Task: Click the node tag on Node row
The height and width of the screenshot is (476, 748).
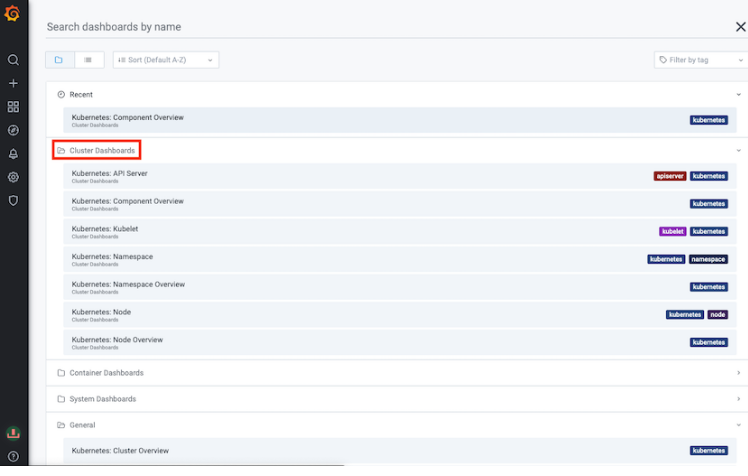Action: (x=717, y=315)
